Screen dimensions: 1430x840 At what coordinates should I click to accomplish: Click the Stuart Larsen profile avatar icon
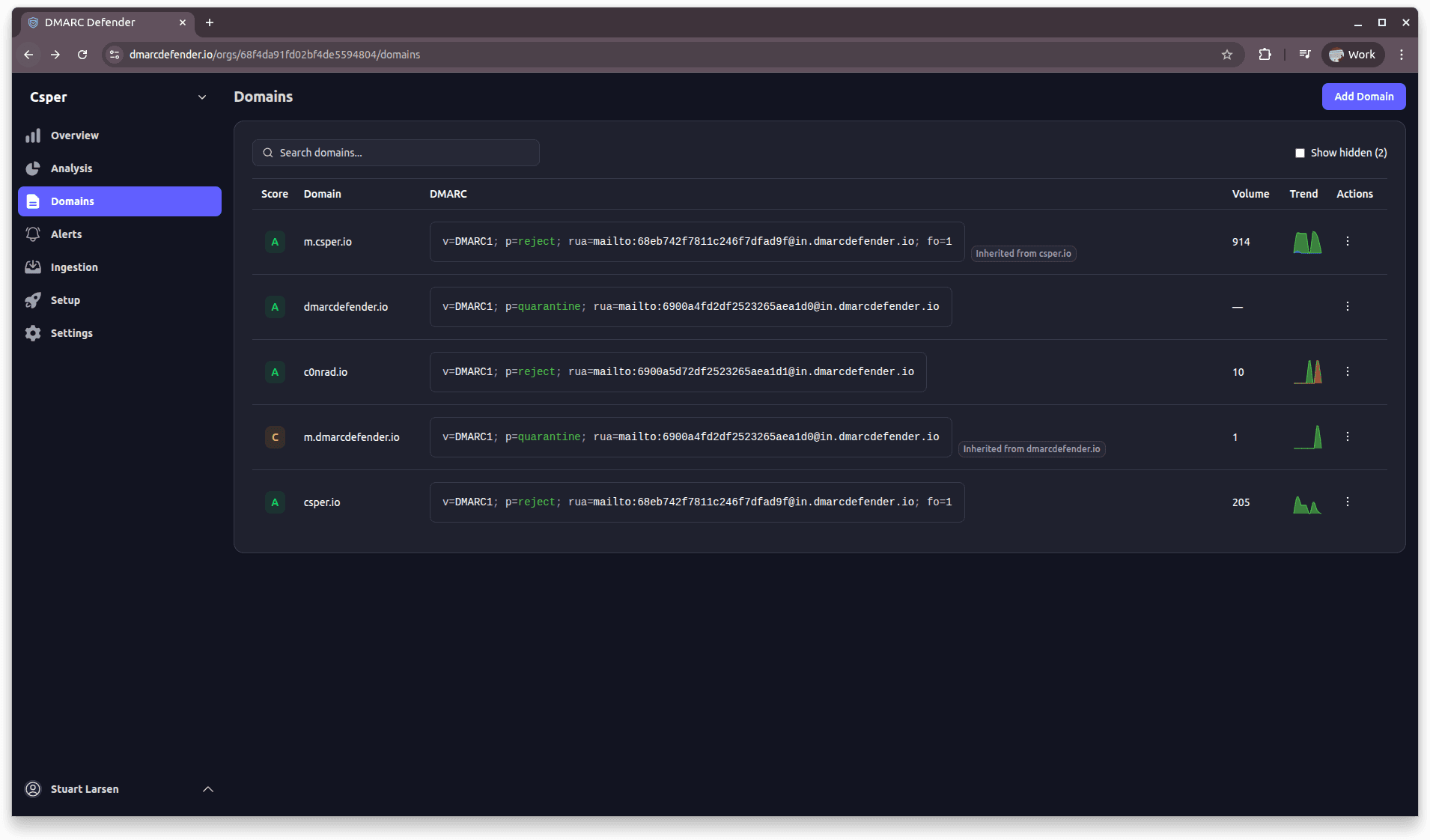pyautogui.click(x=33, y=789)
